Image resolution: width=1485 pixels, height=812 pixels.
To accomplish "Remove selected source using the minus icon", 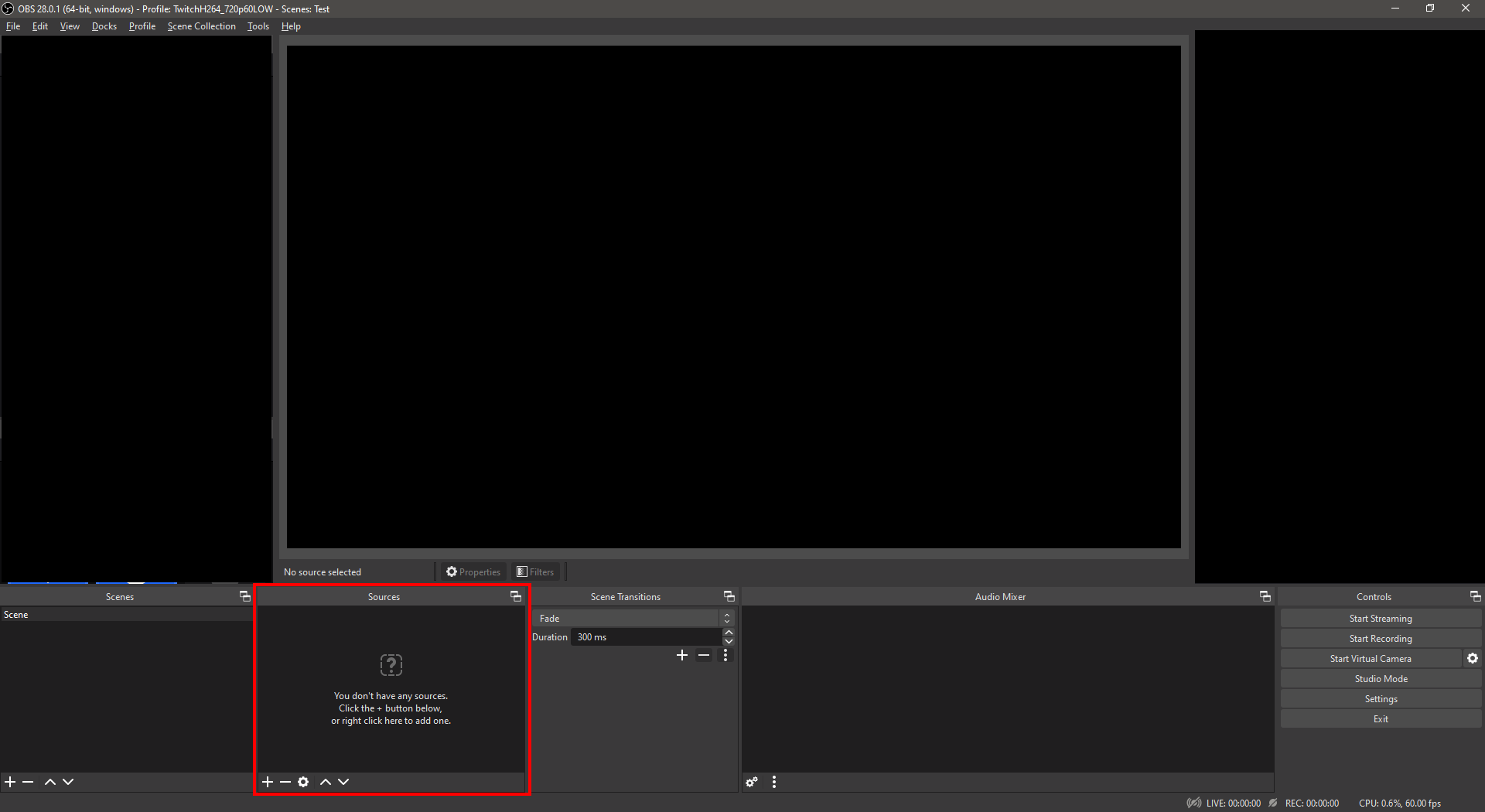I will click(x=285, y=782).
